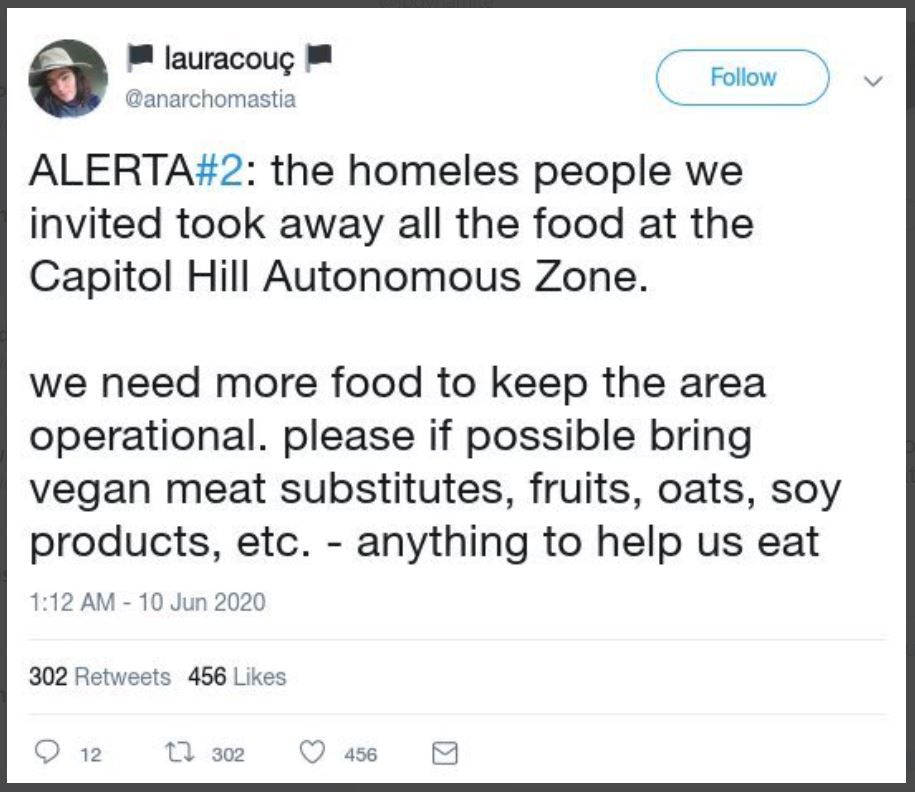Click the reply speech bubble icon
The height and width of the screenshot is (792, 915).
coord(47,754)
